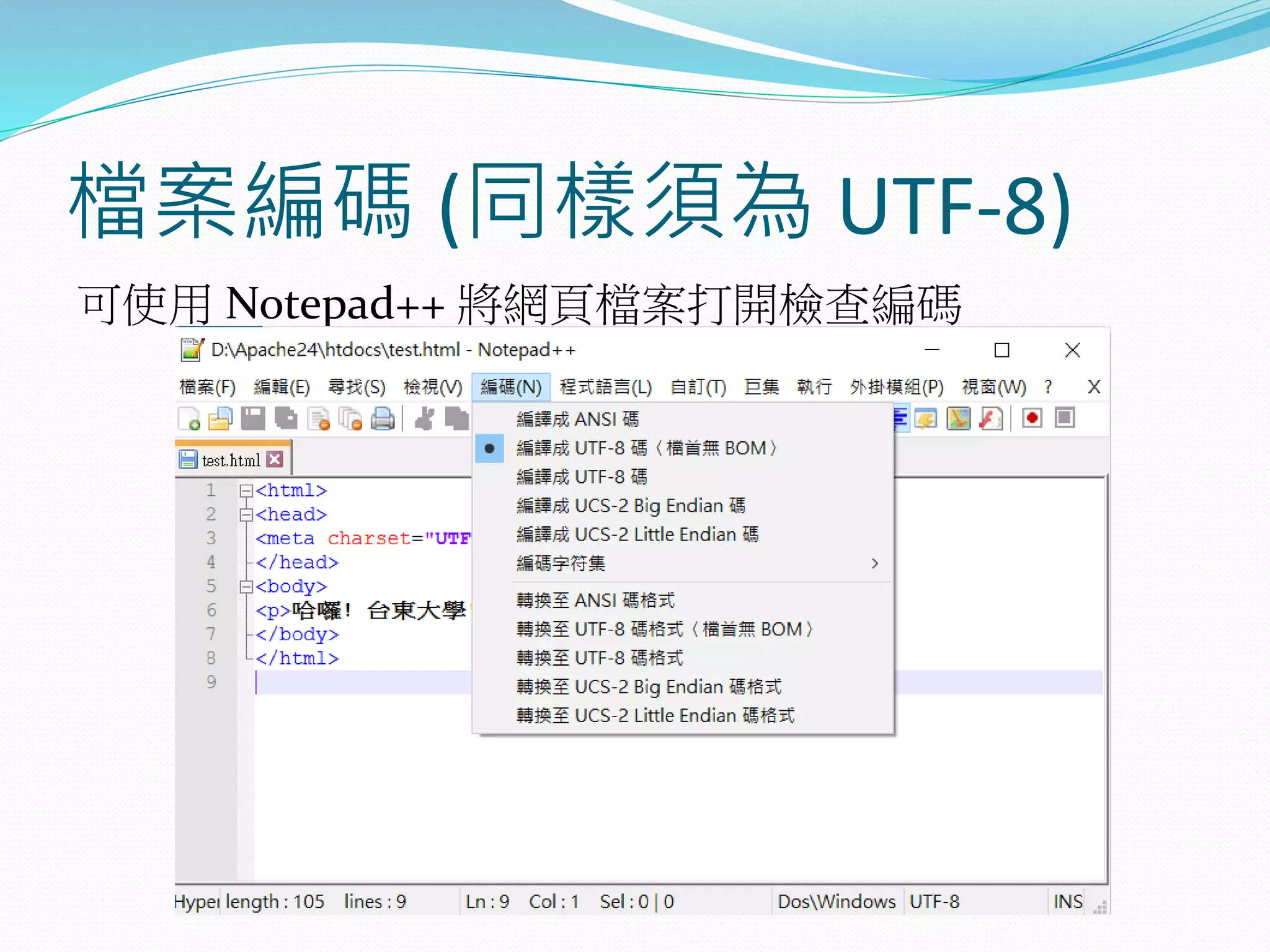Image resolution: width=1270 pixels, height=952 pixels.
Task: Click the Stop recording macro icon
Action: pyautogui.click(x=1065, y=418)
